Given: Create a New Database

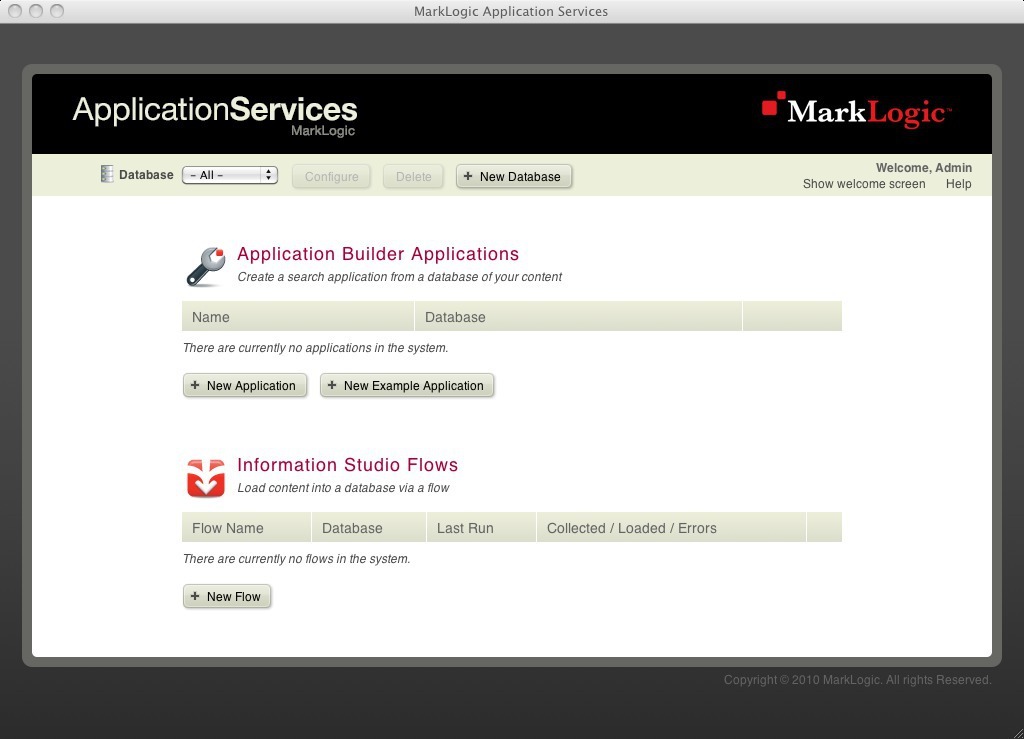Looking at the screenshot, I should [513, 176].
